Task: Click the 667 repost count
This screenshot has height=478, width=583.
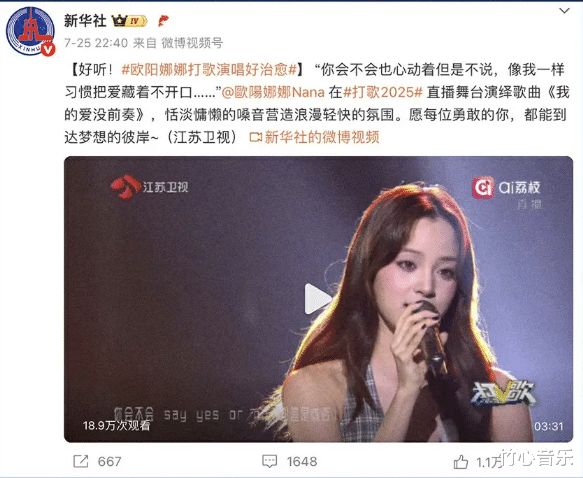Action: pyautogui.click(x=109, y=462)
